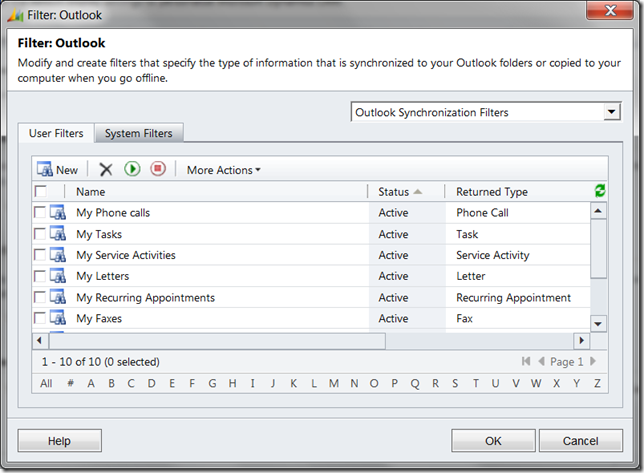The image size is (644, 473).
Task: Click the Delete (X) toolbar icon
Action: click(x=106, y=169)
